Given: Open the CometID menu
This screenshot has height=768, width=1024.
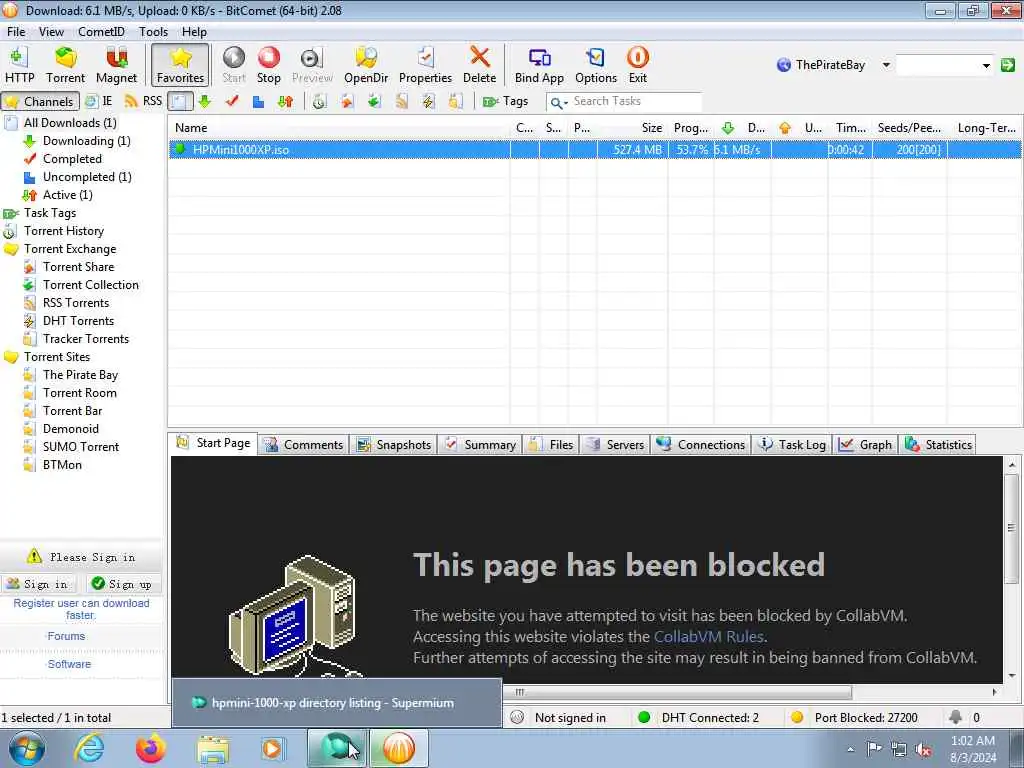Looking at the screenshot, I should (101, 31).
